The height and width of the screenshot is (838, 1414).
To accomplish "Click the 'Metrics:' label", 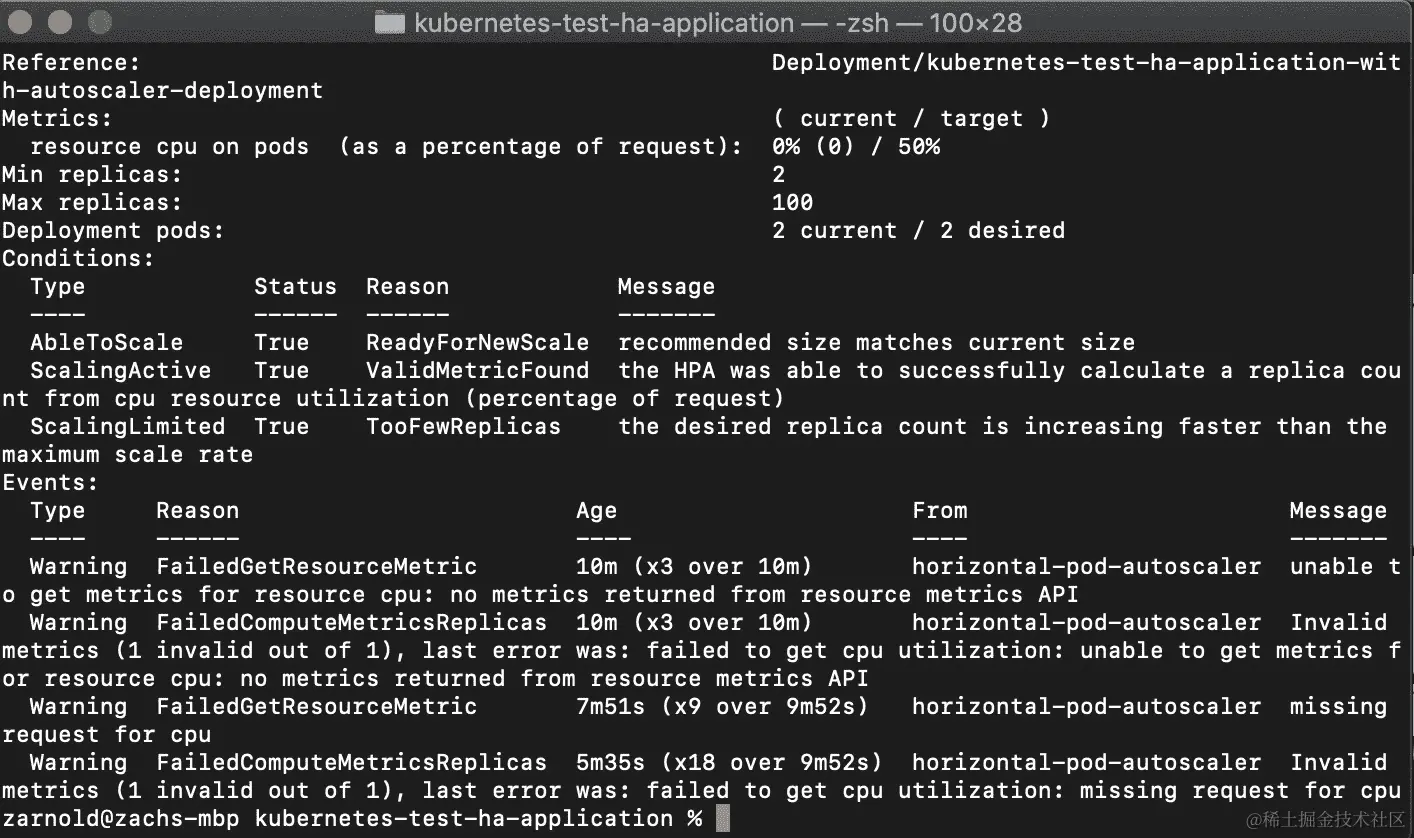I will (58, 119).
